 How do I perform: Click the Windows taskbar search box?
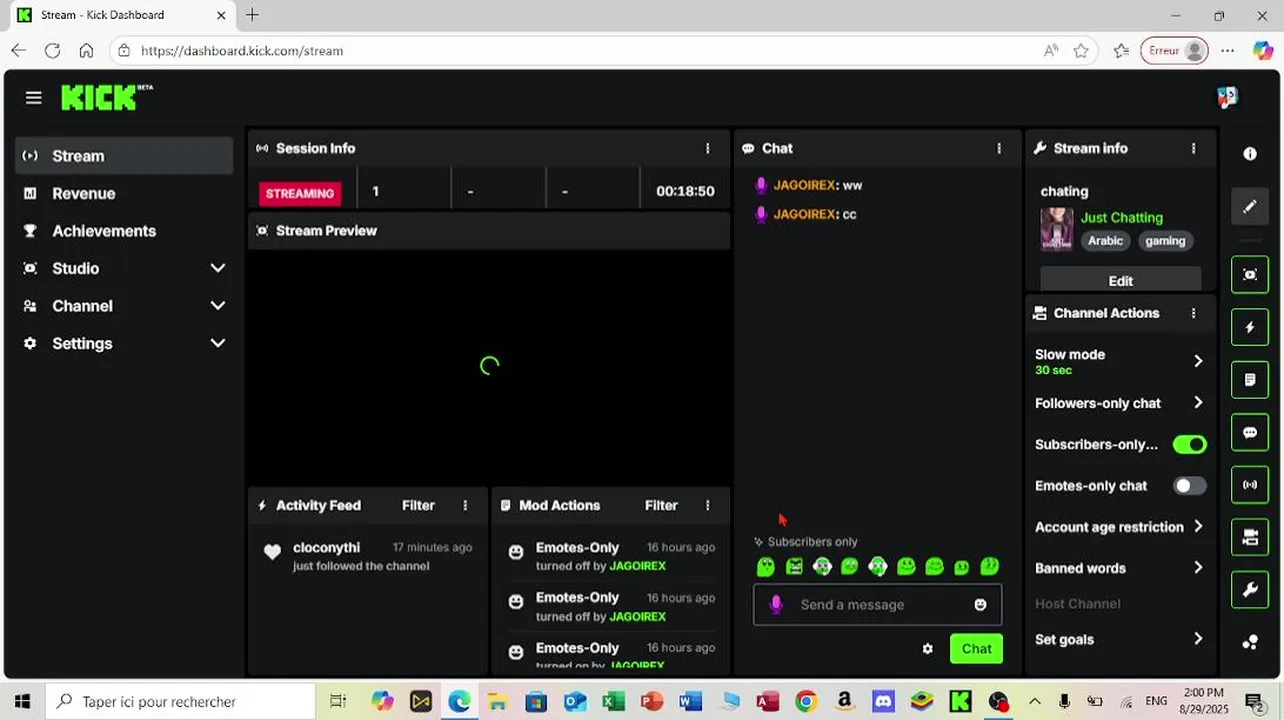[180, 702]
